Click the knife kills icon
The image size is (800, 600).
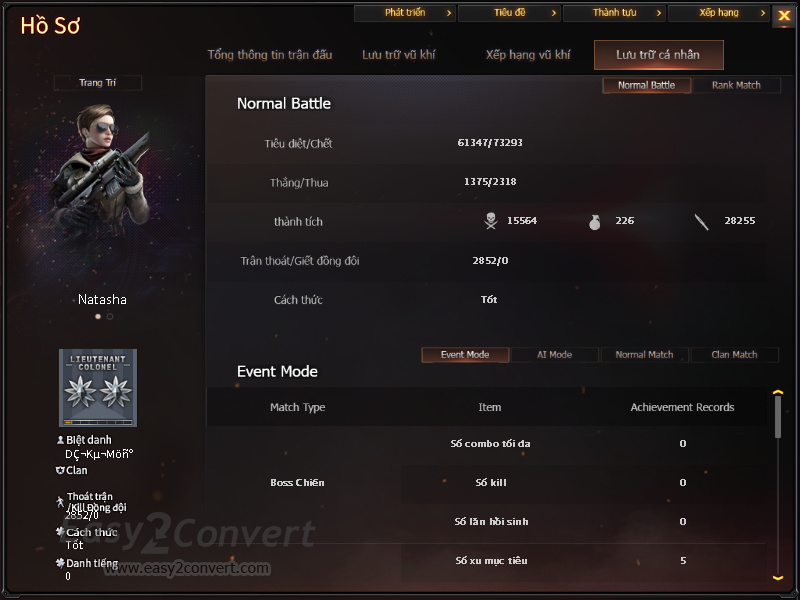[702, 222]
